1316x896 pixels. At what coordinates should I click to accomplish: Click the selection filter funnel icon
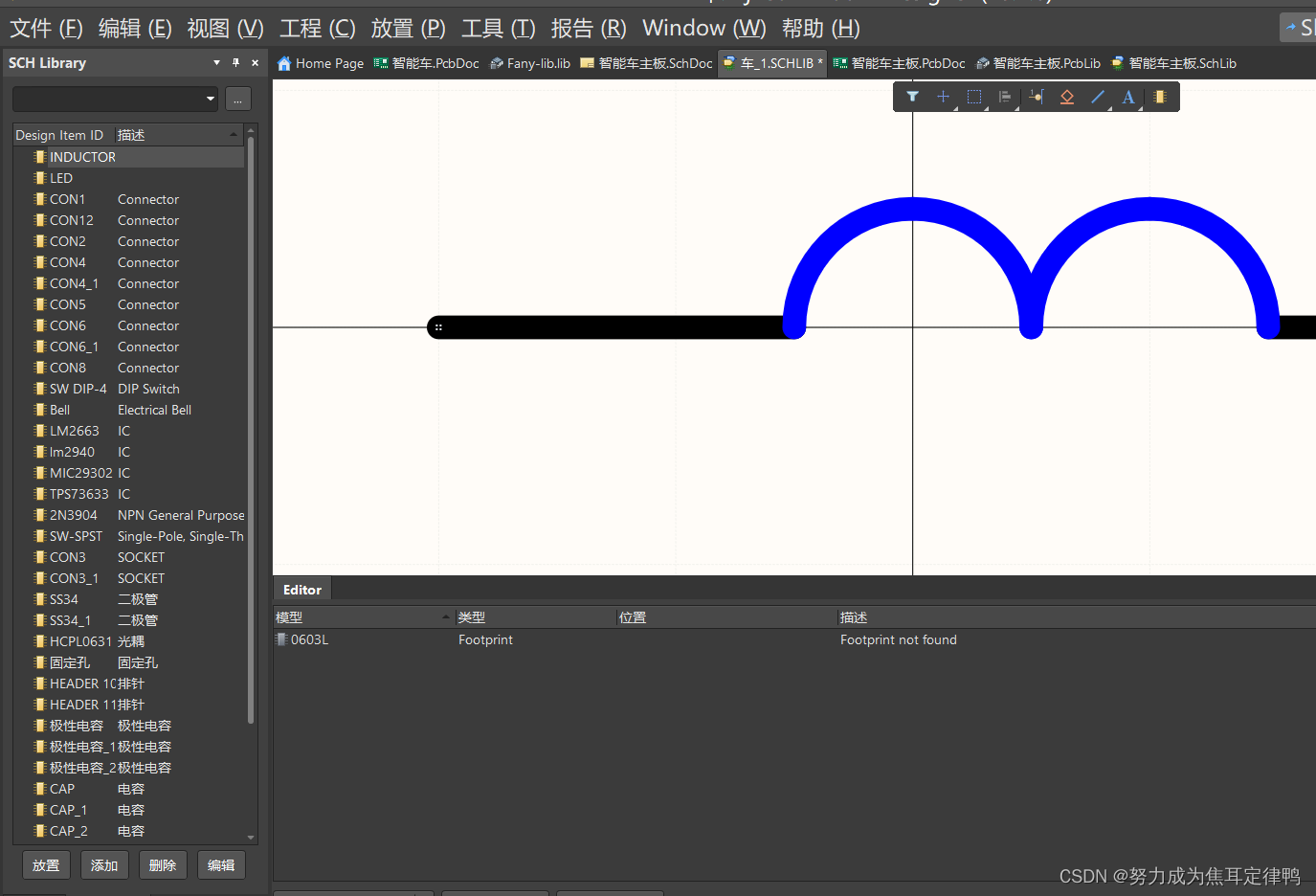[x=912, y=97]
